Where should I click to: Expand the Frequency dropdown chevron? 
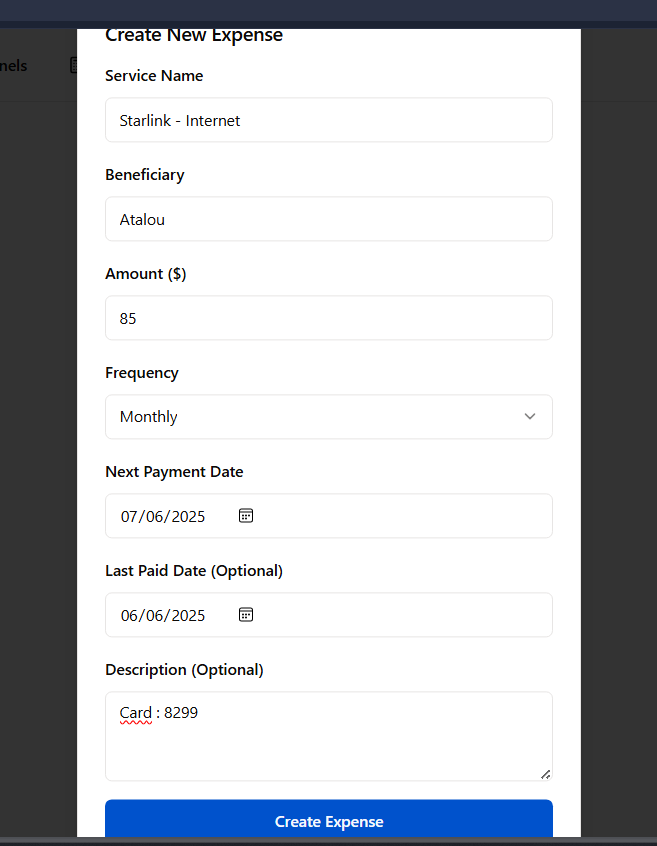pos(530,417)
